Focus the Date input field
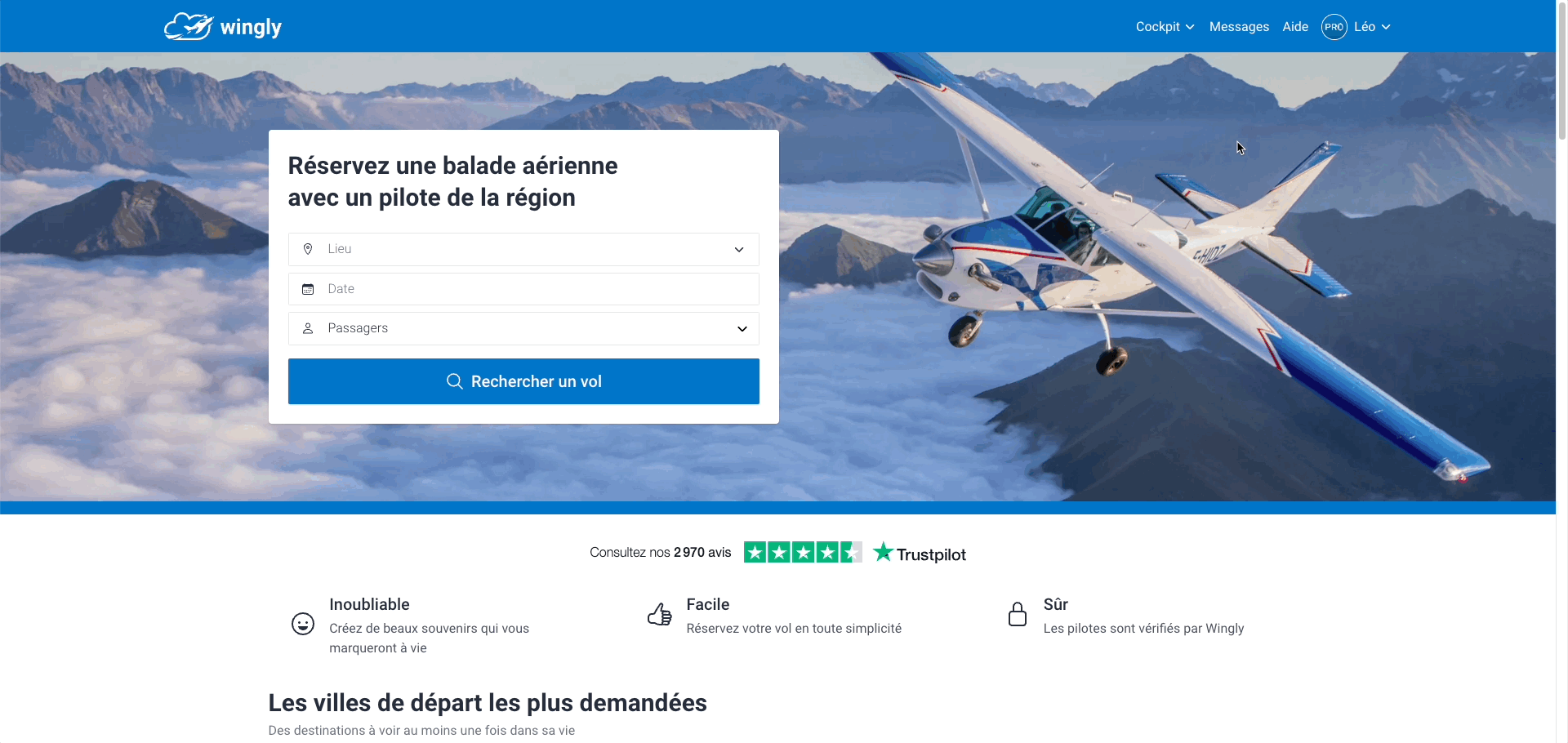1568x743 pixels. tap(523, 289)
